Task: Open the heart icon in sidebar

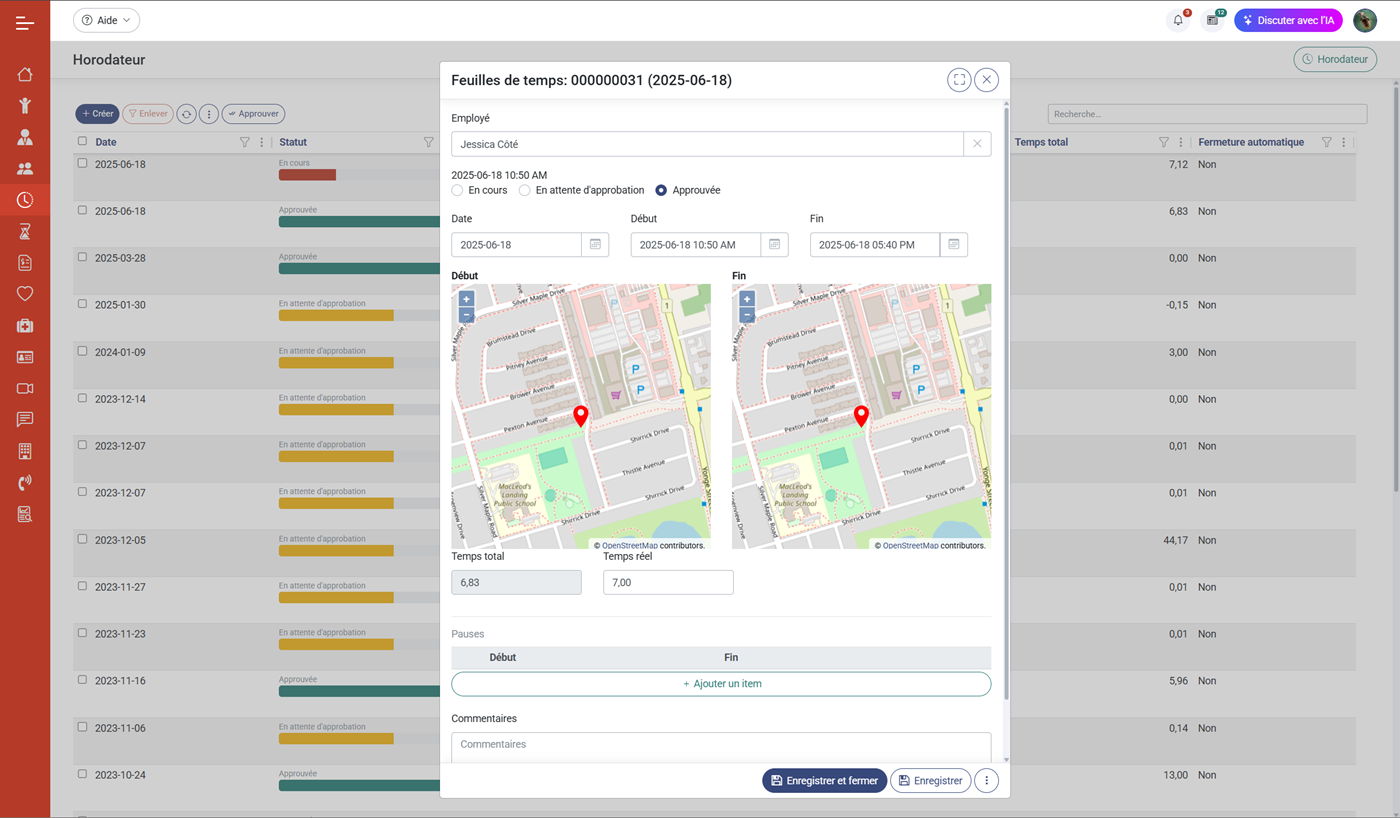Action: point(25,294)
